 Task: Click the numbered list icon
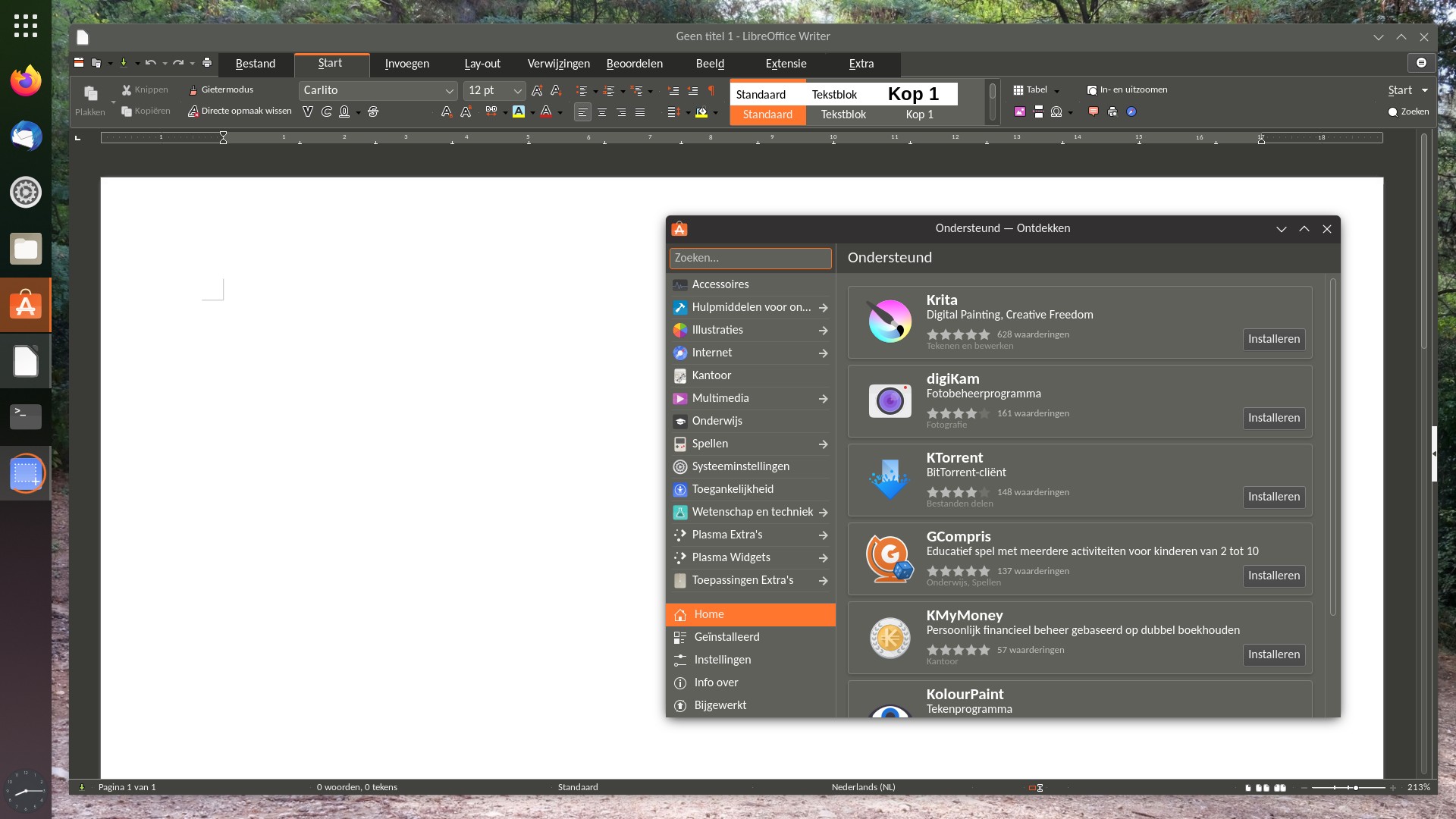[609, 90]
